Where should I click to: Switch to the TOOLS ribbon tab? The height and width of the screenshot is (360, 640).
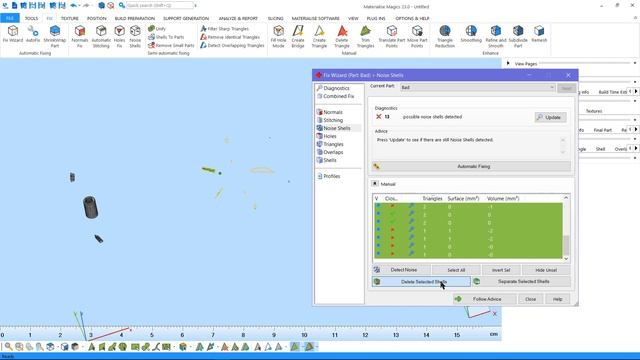click(31, 18)
